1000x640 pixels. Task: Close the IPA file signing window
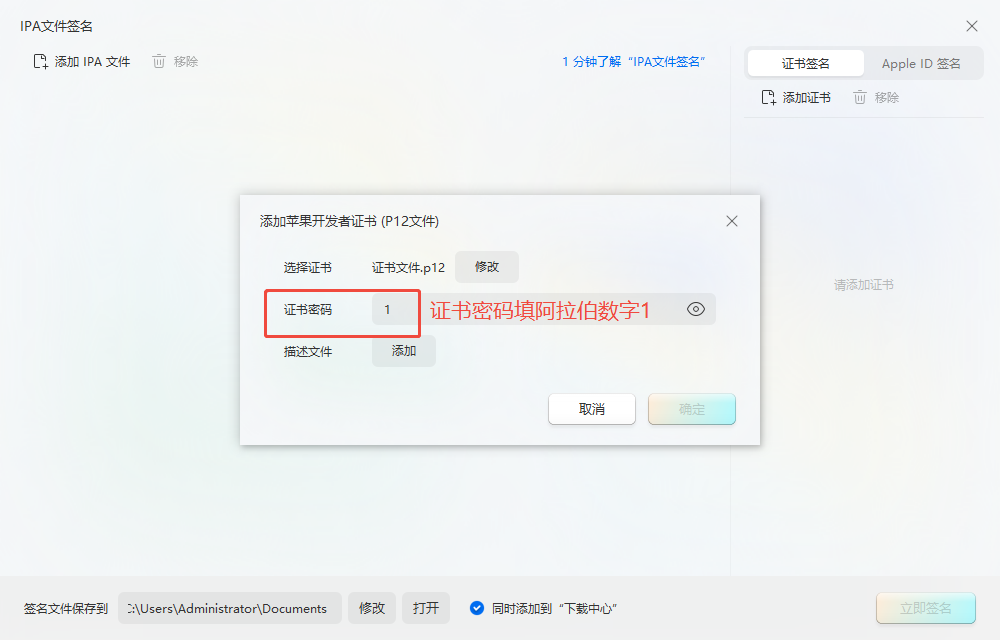click(972, 26)
